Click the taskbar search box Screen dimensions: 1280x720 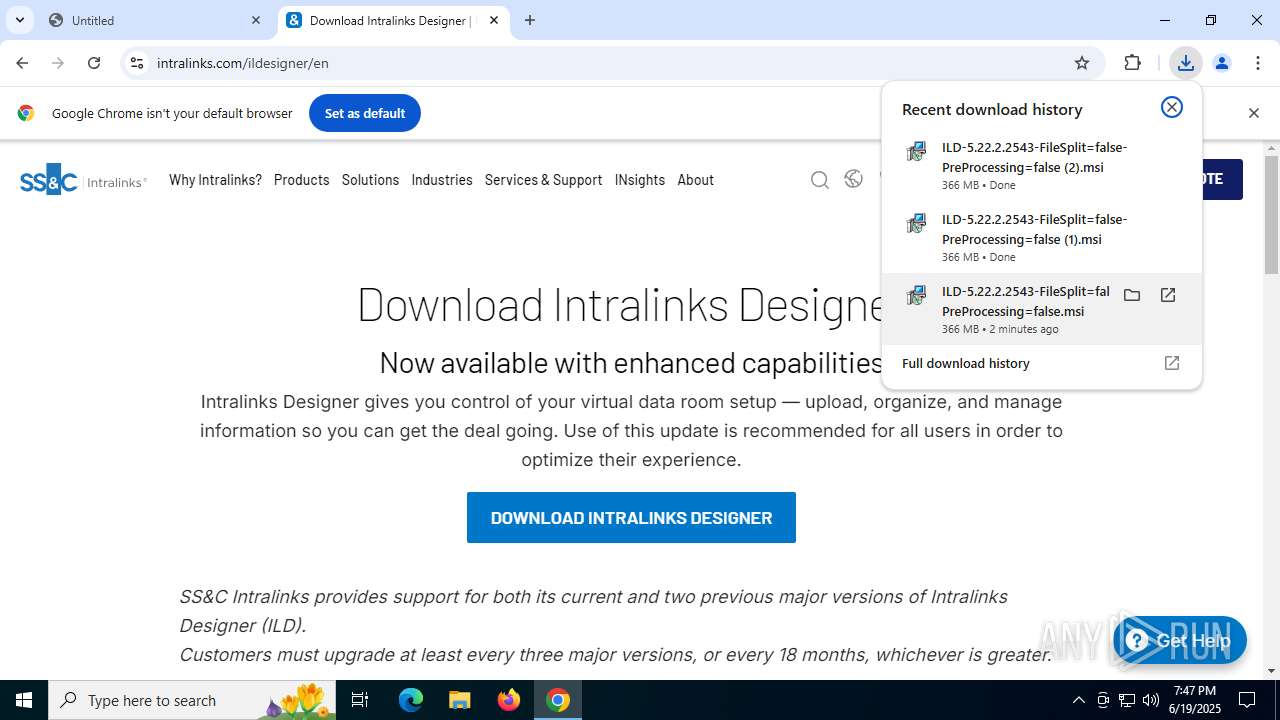coord(193,700)
